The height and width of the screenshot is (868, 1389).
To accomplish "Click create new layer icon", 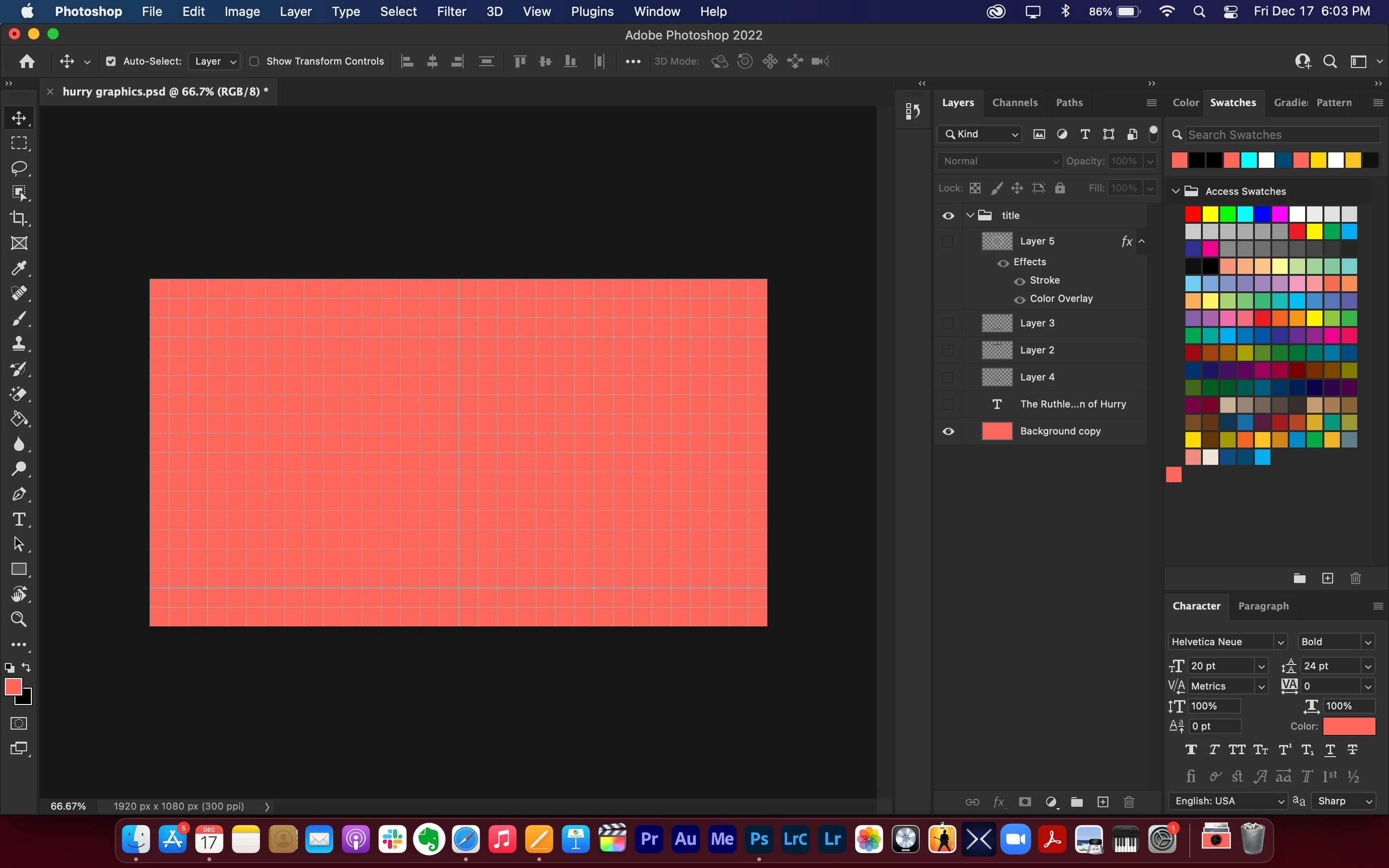I will (1103, 802).
